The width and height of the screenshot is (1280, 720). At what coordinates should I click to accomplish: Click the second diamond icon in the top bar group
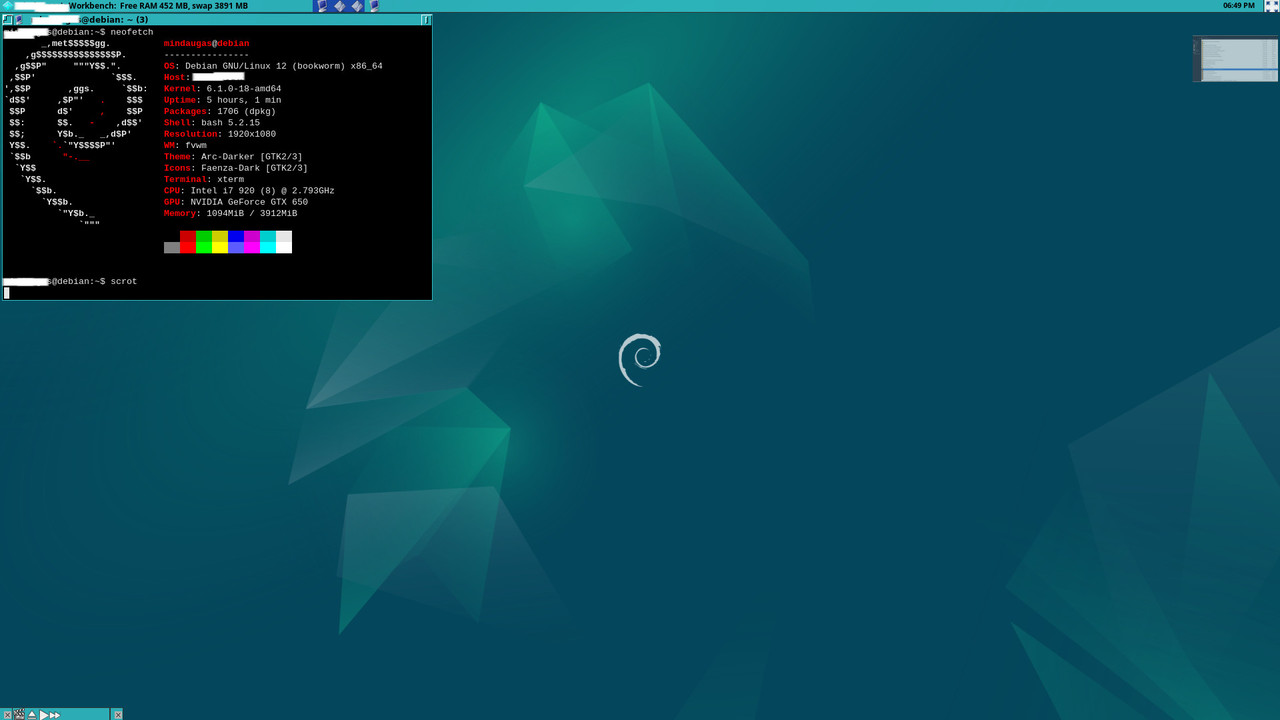pyautogui.click(x=357, y=6)
